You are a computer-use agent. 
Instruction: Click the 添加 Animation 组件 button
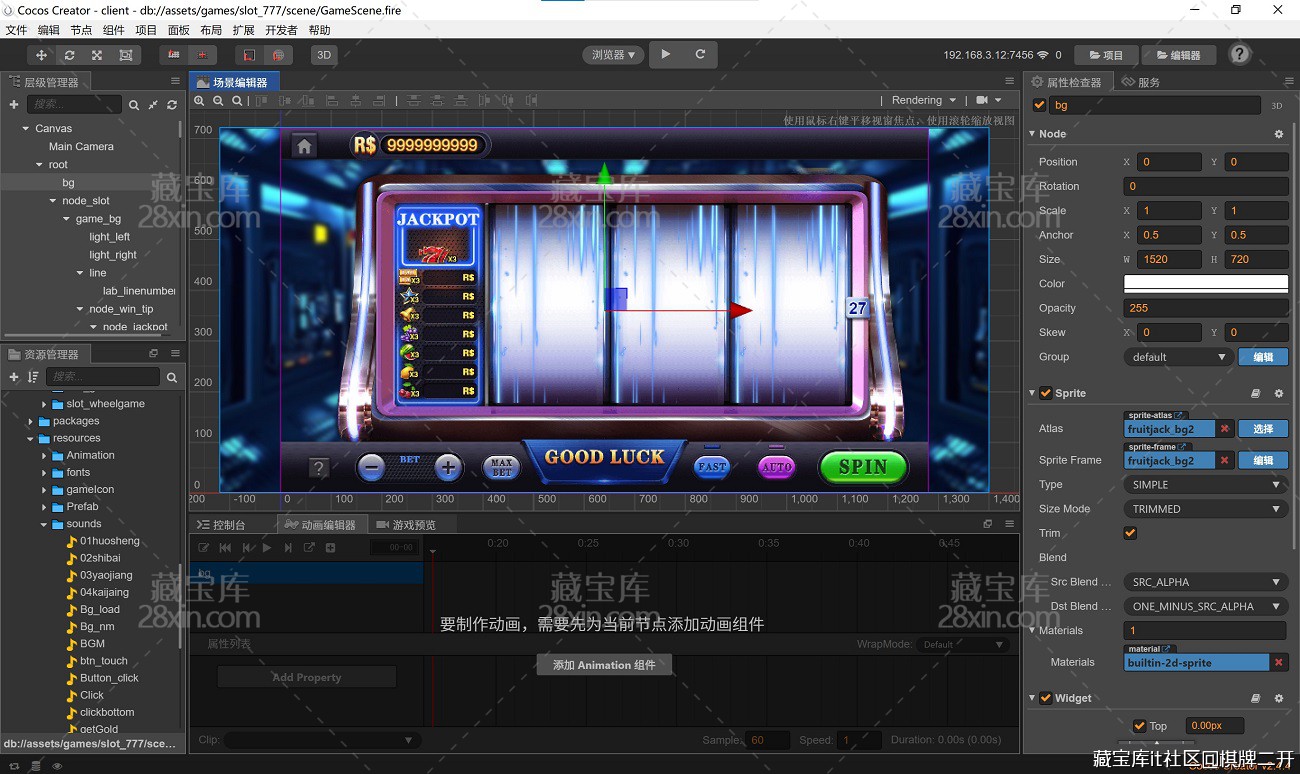(604, 665)
